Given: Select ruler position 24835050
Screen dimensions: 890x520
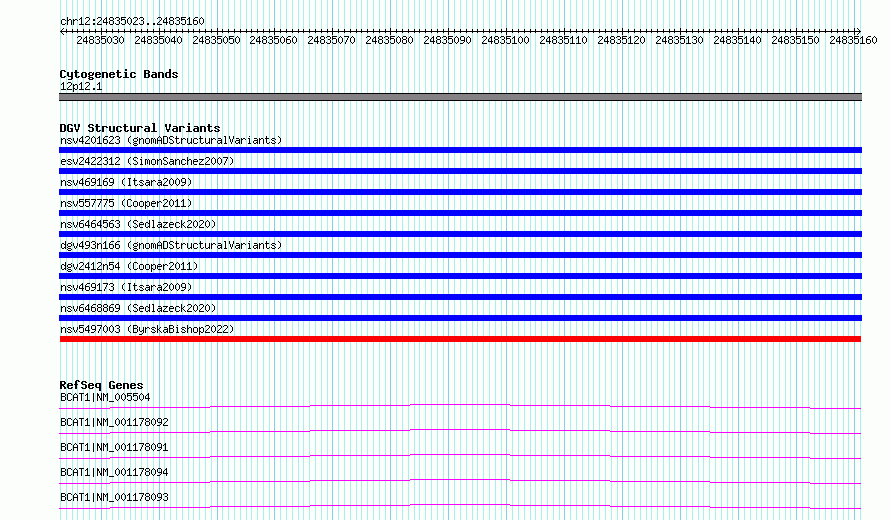Looking at the screenshot, I should point(216,40).
